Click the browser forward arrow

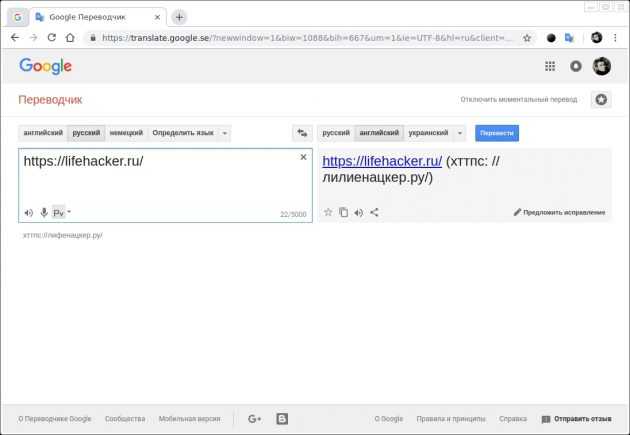34,38
